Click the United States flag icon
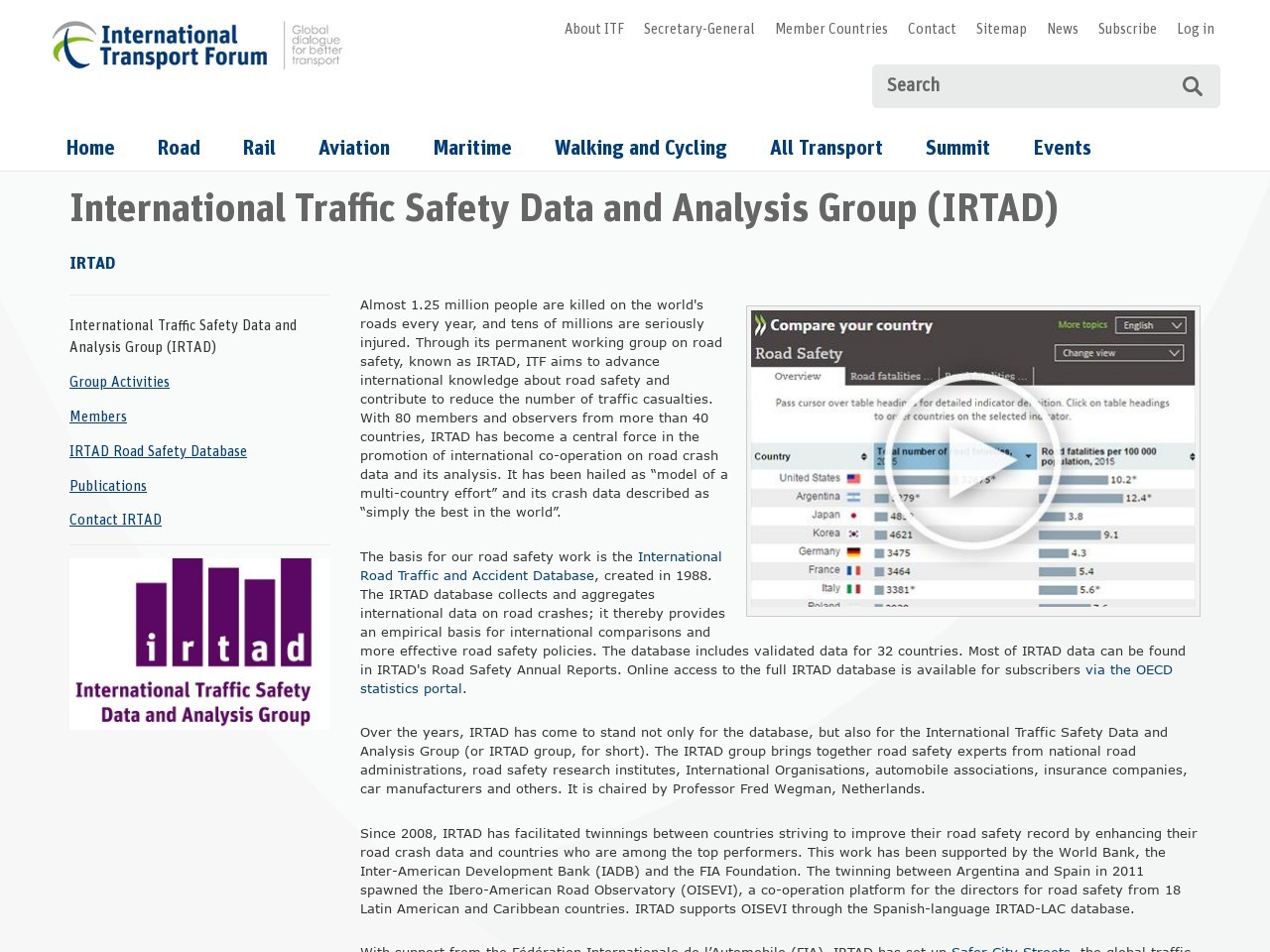 (x=853, y=477)
